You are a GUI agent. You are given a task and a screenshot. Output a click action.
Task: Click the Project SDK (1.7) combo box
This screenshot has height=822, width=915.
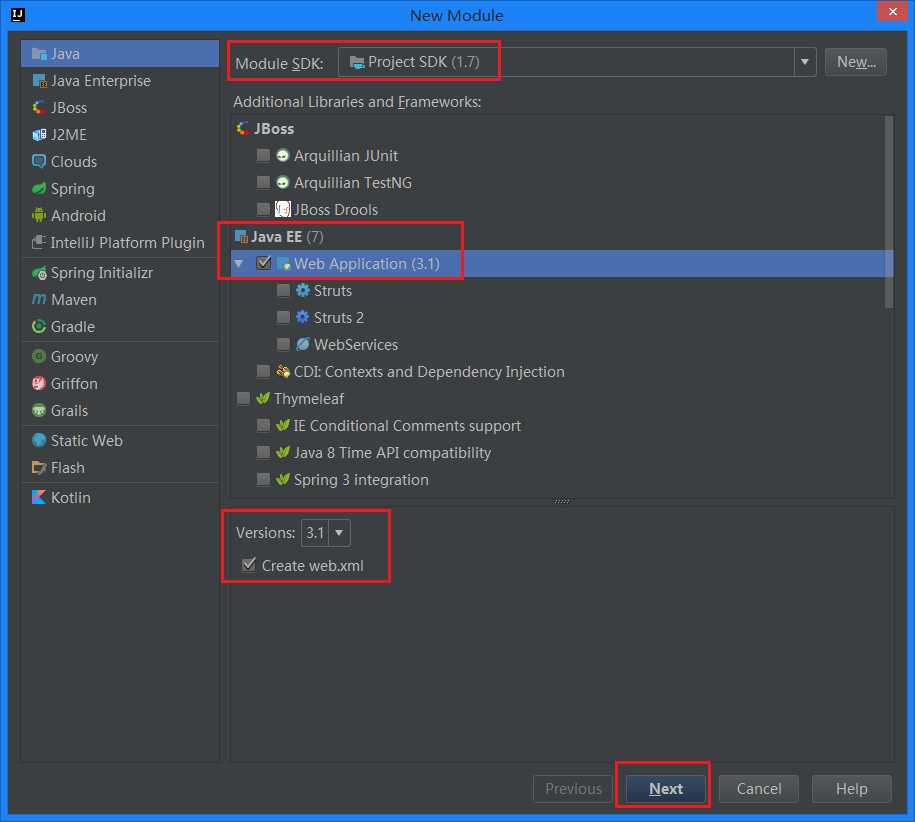[577, 62]
